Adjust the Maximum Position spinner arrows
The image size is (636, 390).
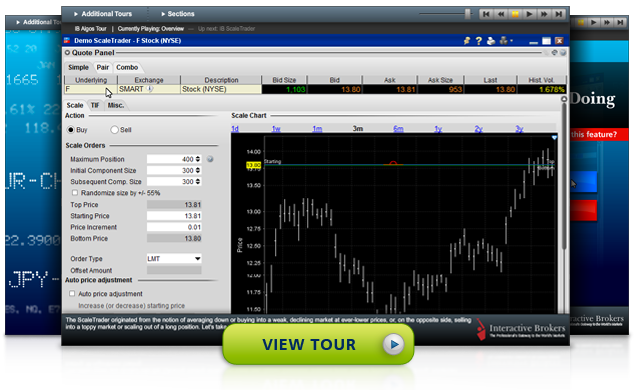pos(198,159)
